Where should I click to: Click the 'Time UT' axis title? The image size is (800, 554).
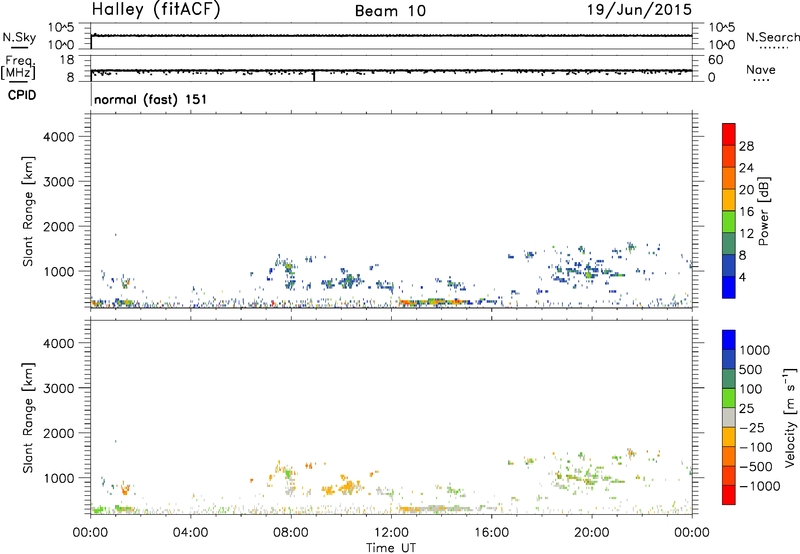(x=391, y=548)
